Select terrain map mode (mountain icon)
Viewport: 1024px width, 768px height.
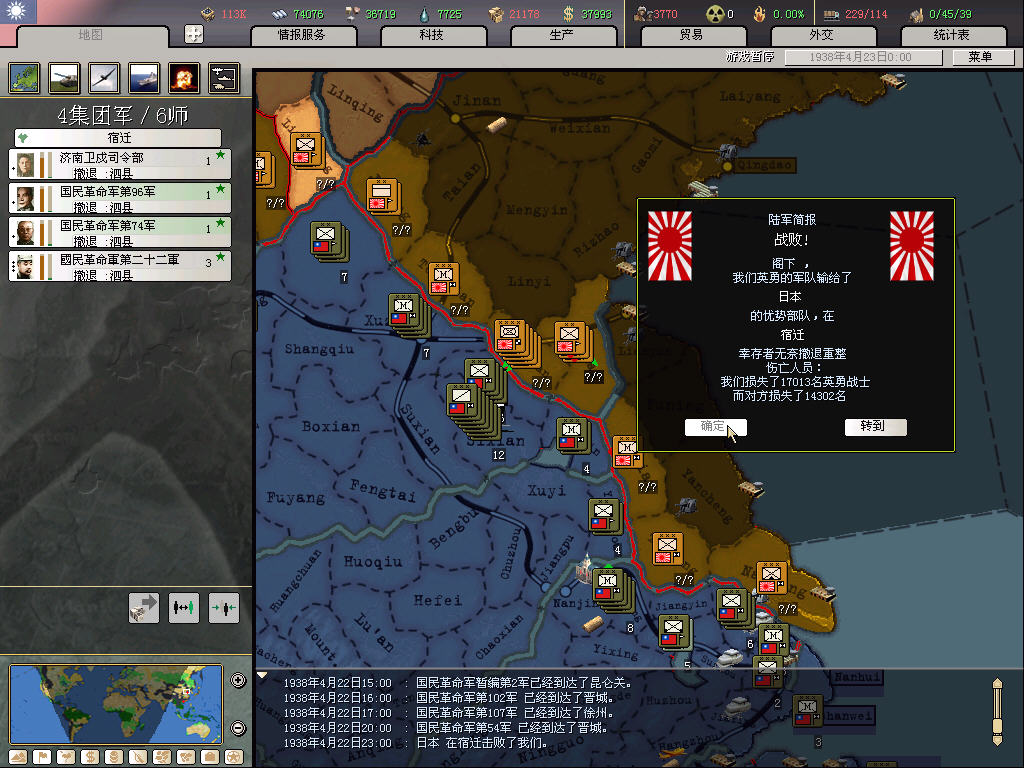coord(18,758)
